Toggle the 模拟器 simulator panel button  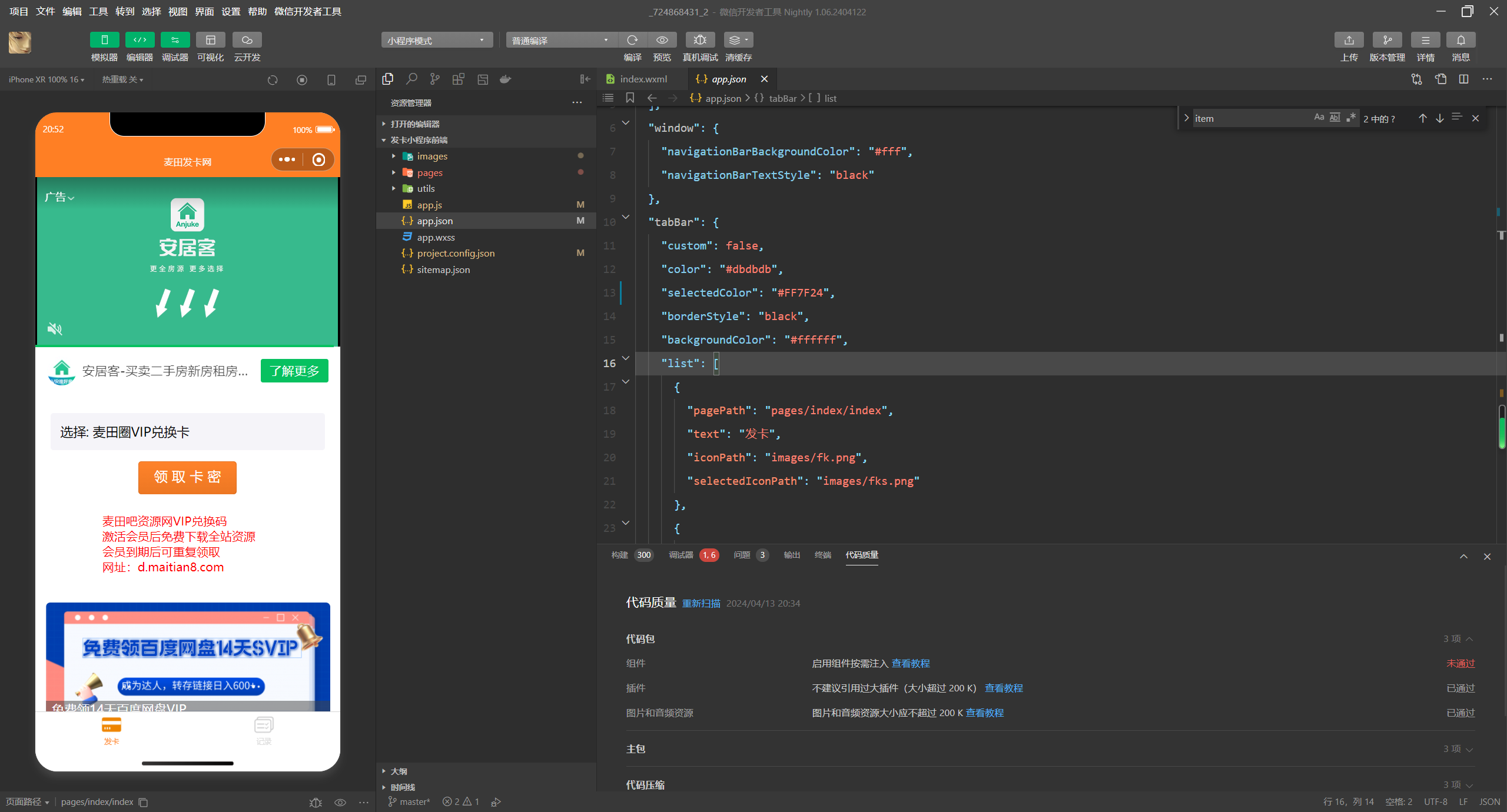click(x=104, y=40)
